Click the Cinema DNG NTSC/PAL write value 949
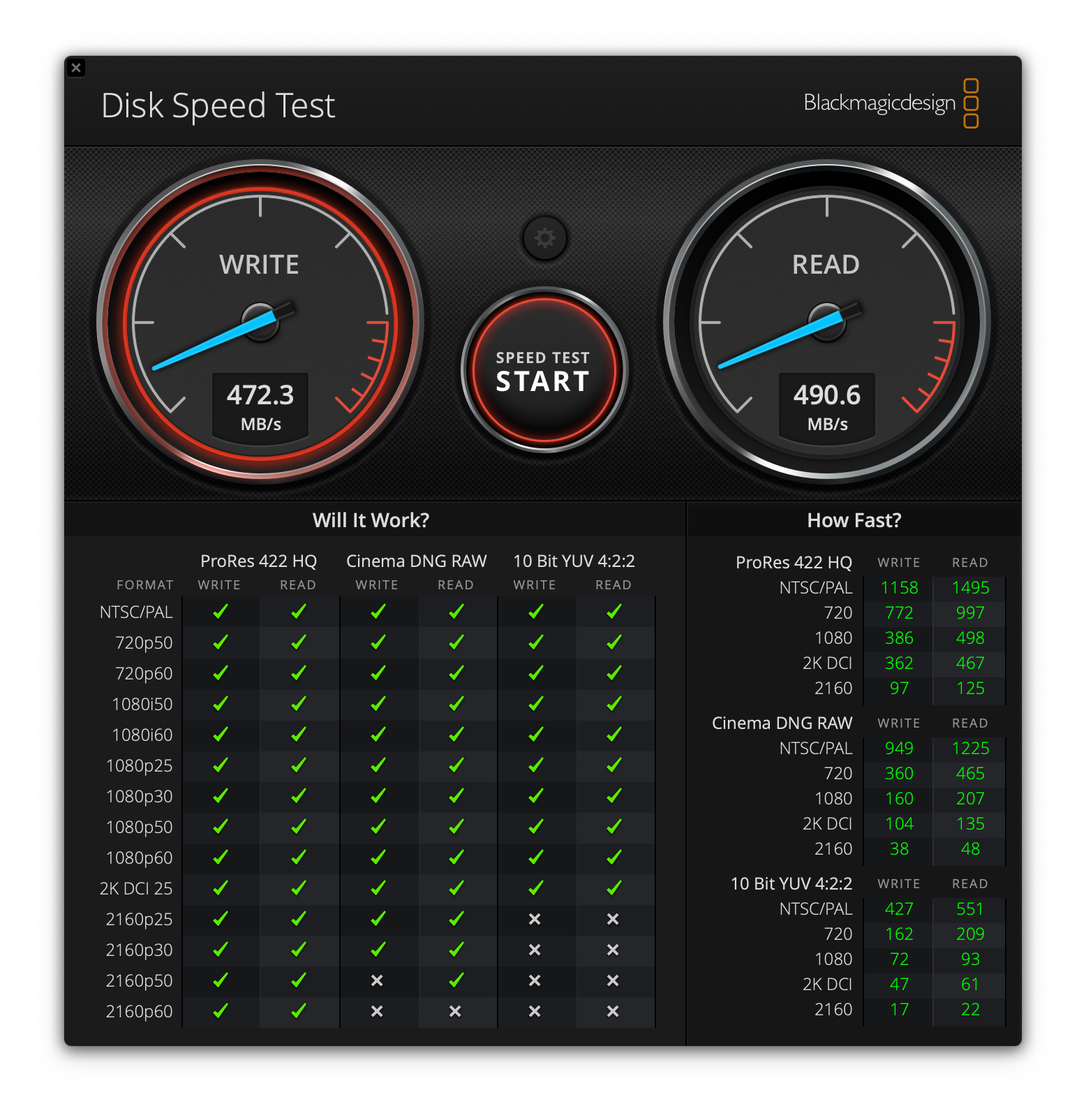This screenshot has width=1086, height=1120. point(899,749)
